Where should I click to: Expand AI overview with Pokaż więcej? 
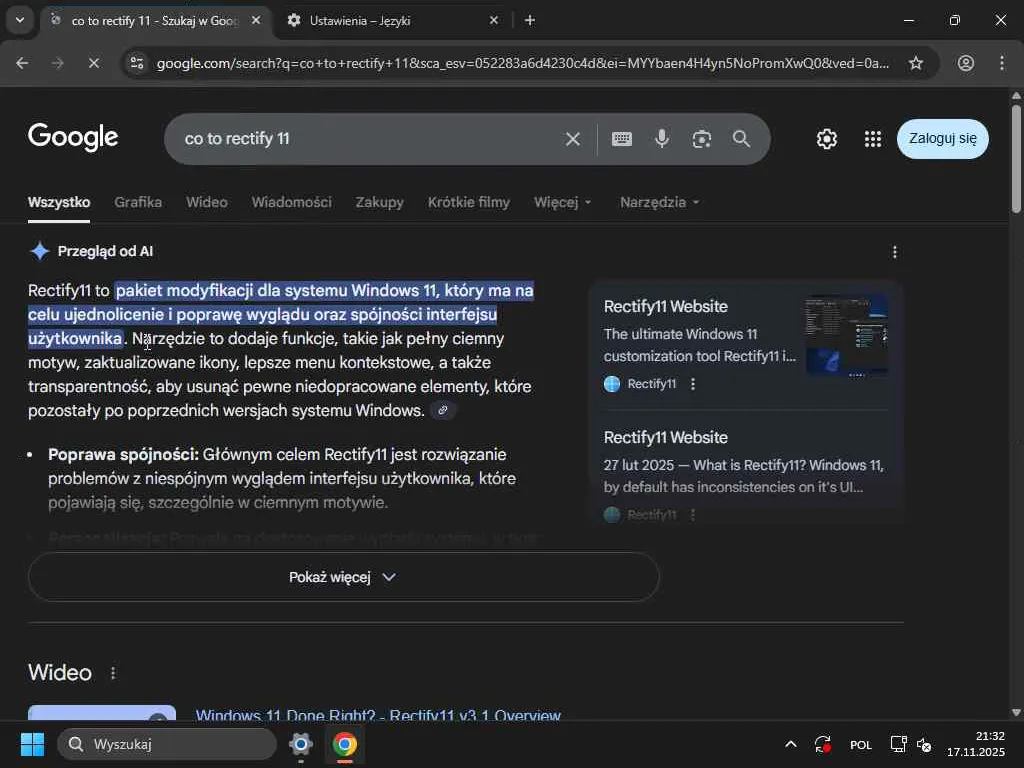pos(344,577)
